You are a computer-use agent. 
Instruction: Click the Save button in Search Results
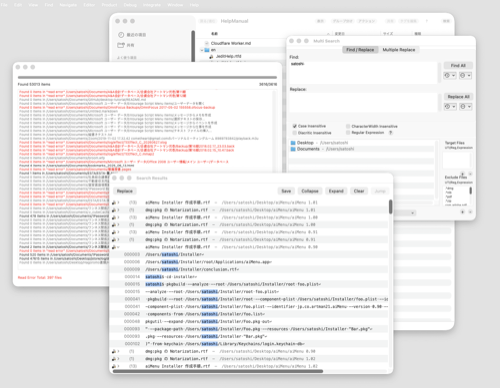286,191
